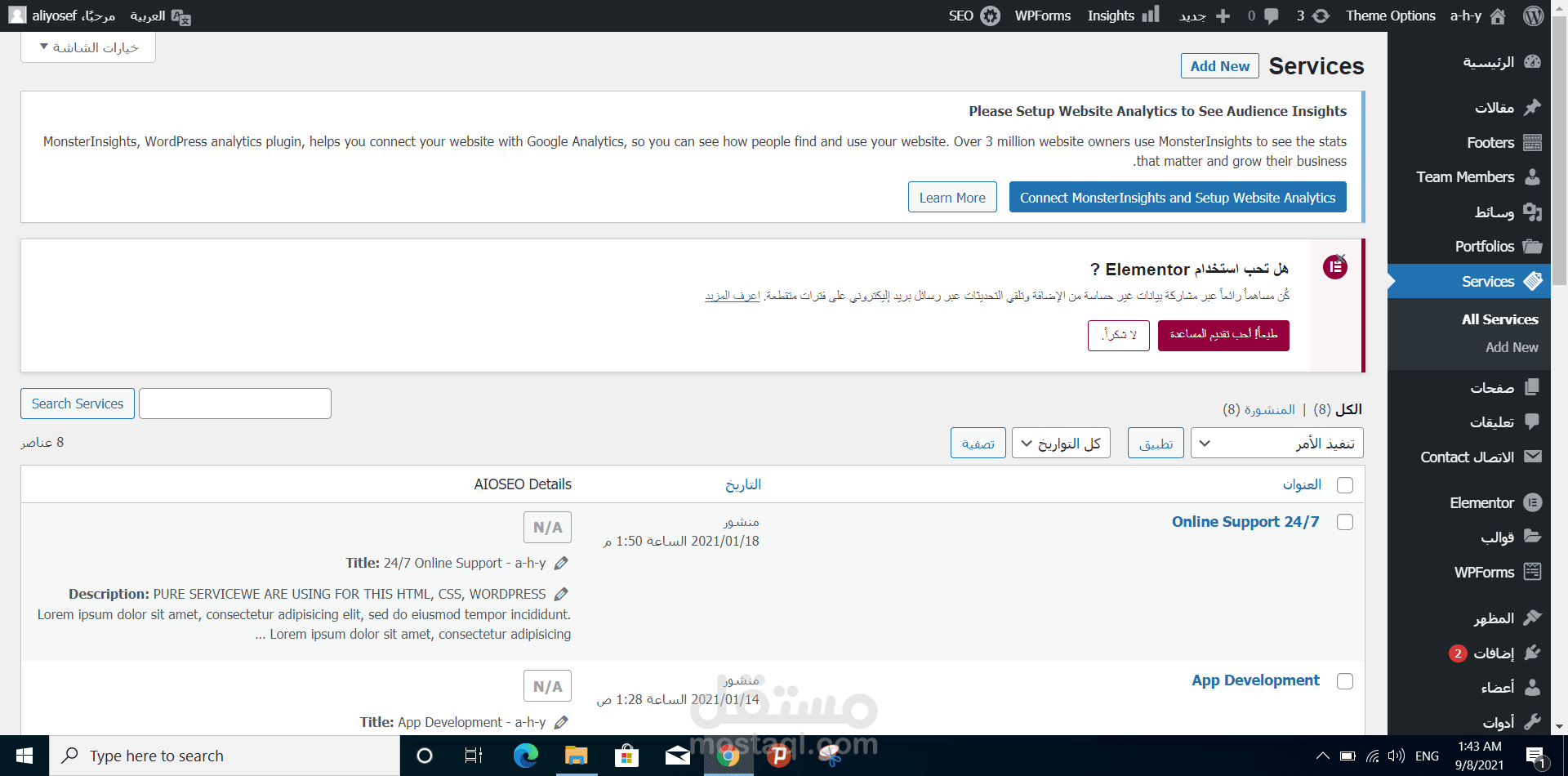Open the Footers sidebar menu
Viewport: 1568px width, 776px height.
click(x=1469, y=142)
